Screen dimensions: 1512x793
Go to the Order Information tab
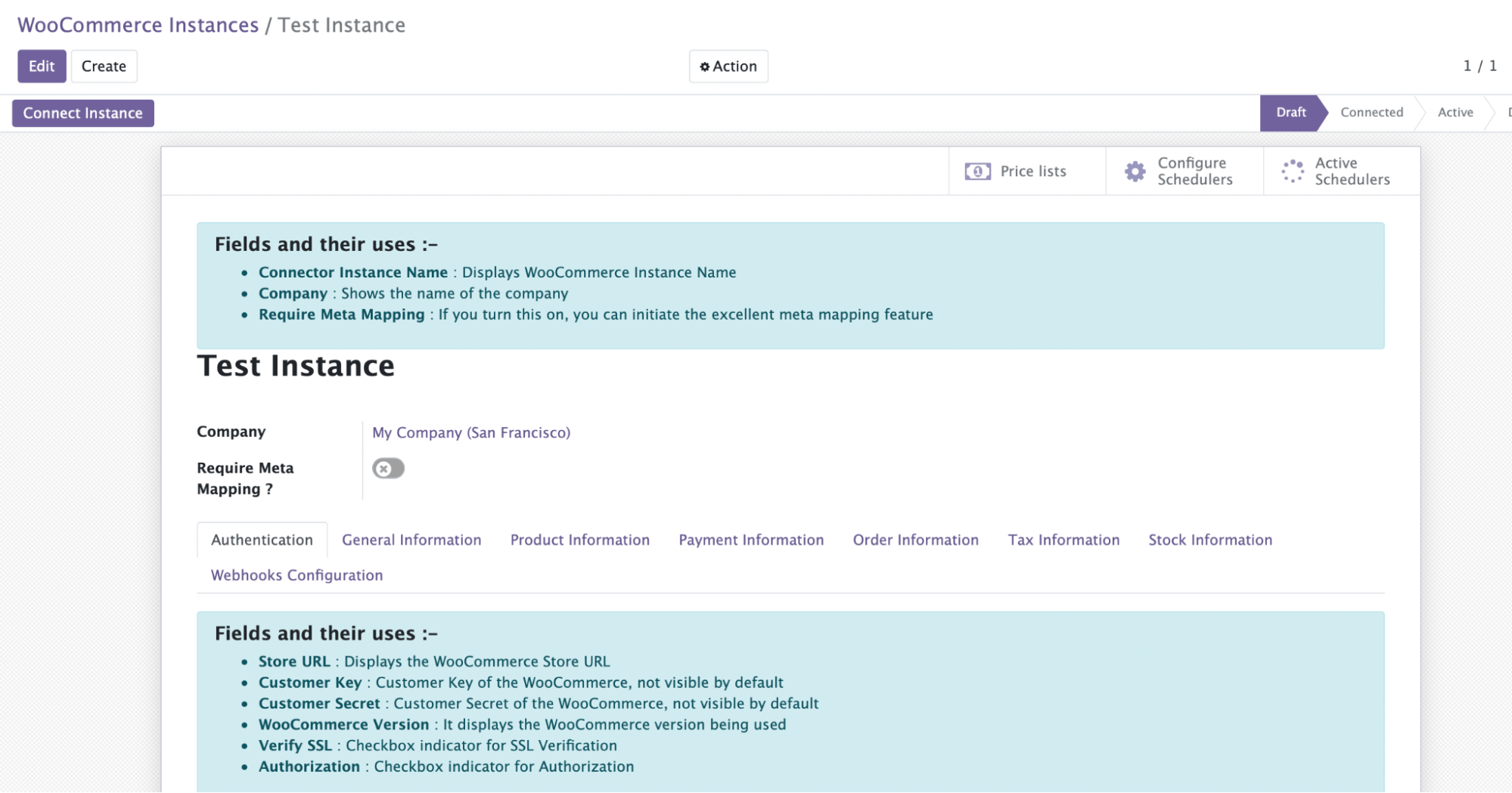point(915,540)
